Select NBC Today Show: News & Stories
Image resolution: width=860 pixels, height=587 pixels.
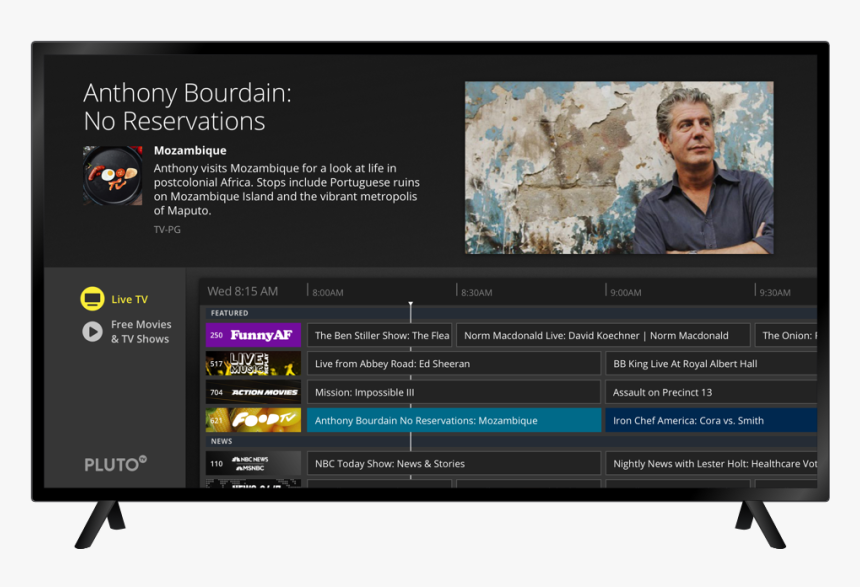[454, 464]
